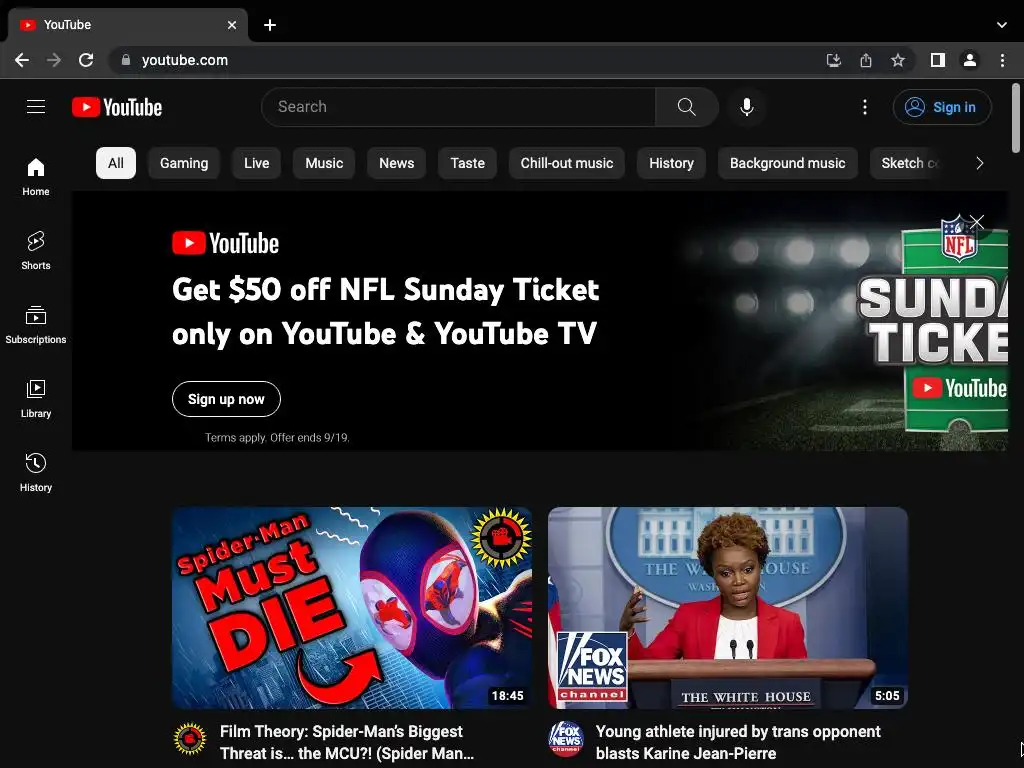Open browser profile icon
Screen dimensions: 1024x768
(970, 60)
